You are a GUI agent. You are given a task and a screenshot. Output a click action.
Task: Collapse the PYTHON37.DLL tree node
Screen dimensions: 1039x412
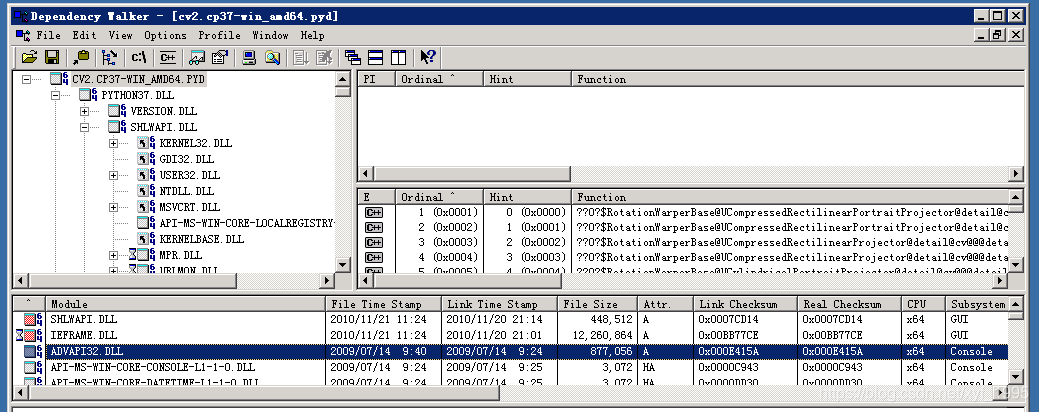(56, 95)
